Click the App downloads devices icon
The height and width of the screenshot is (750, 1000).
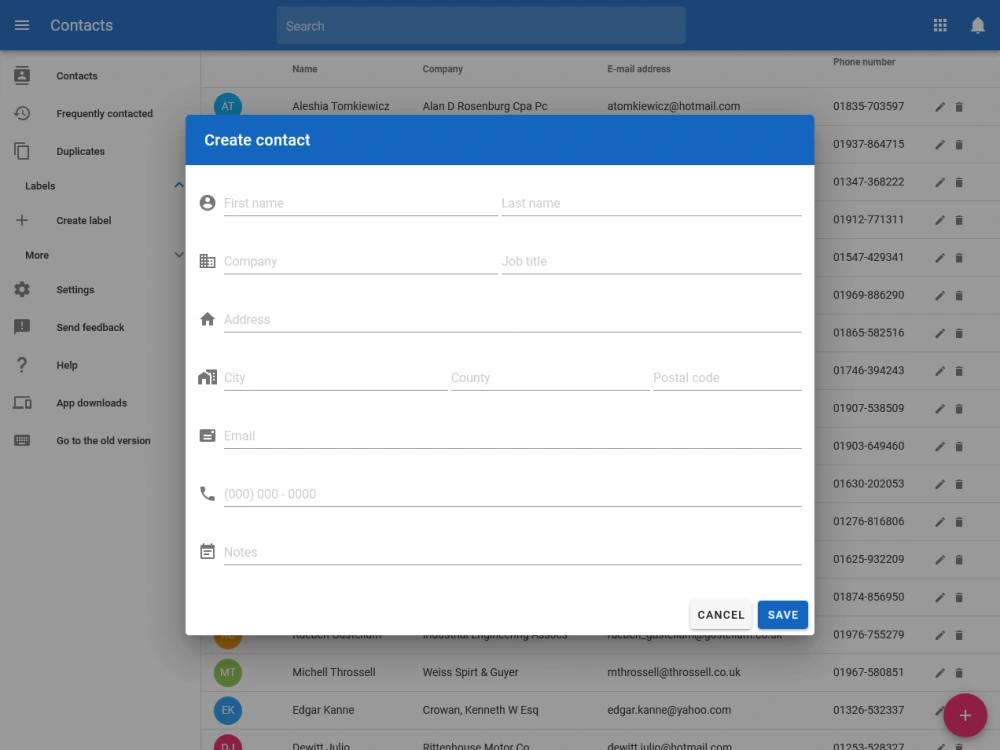tap(22, 402)
